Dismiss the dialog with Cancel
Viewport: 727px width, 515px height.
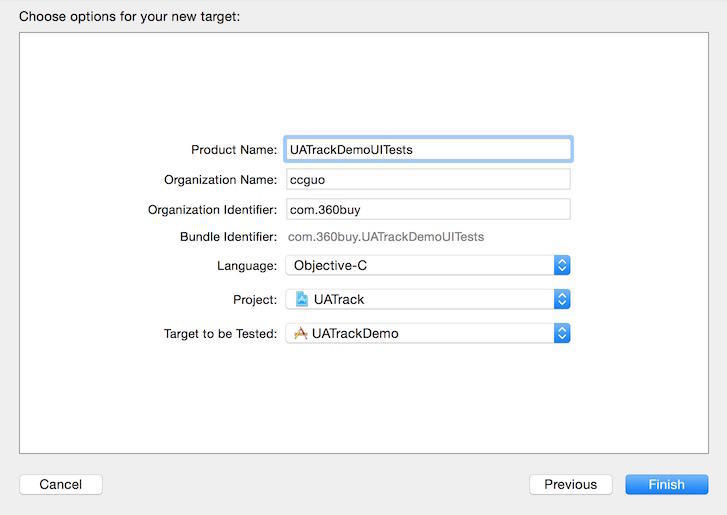61,484
